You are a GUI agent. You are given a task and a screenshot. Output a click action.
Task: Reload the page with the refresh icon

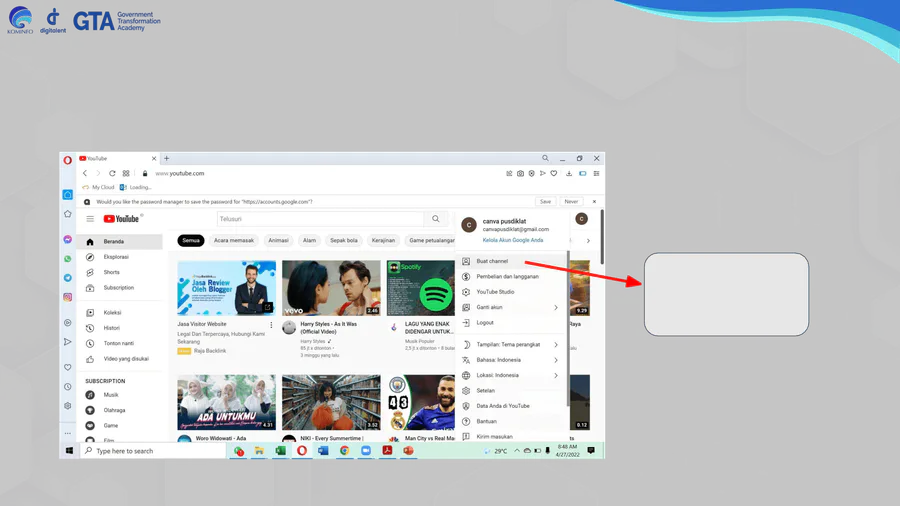(x=112, y=173)
